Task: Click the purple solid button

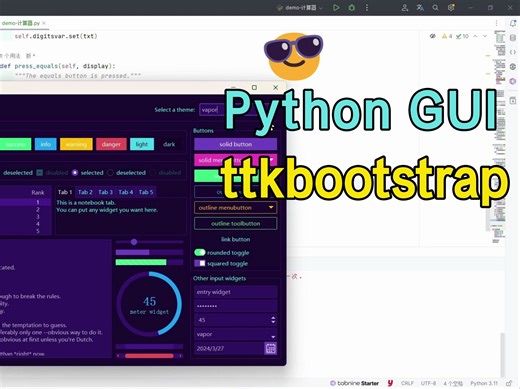Action: [x=235, y=144]
